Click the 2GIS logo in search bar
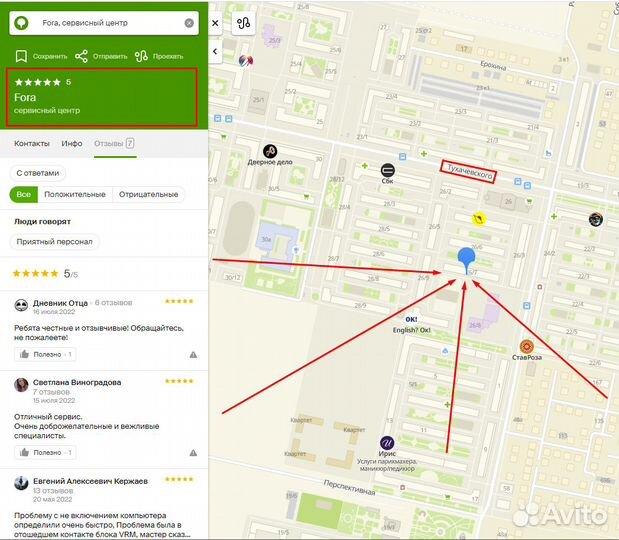 click(21, 22)
